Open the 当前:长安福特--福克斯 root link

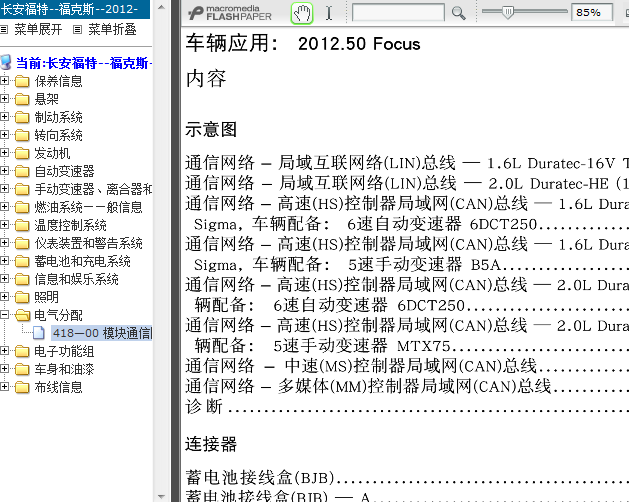click(x=84, y=63)
